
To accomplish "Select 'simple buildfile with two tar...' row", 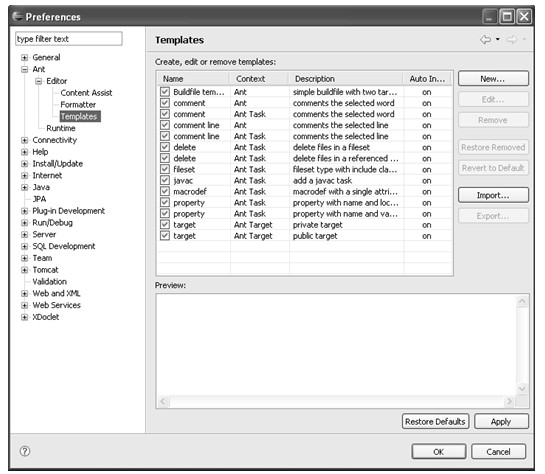I will coord(305,92).
